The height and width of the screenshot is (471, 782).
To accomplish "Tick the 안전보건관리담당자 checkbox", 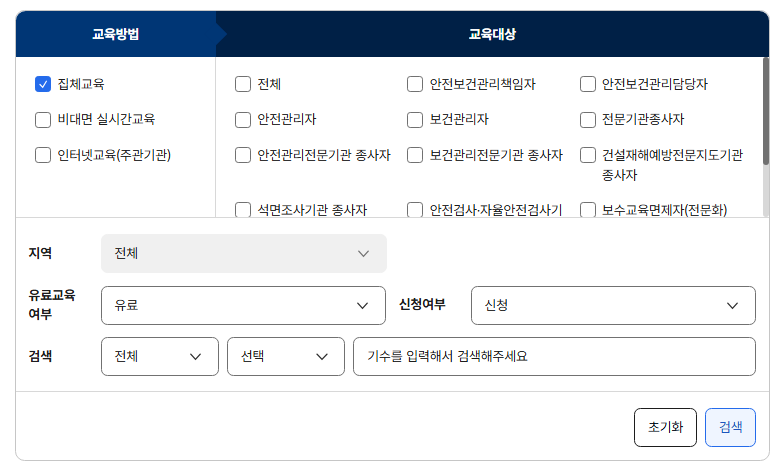I will (588, 84).
